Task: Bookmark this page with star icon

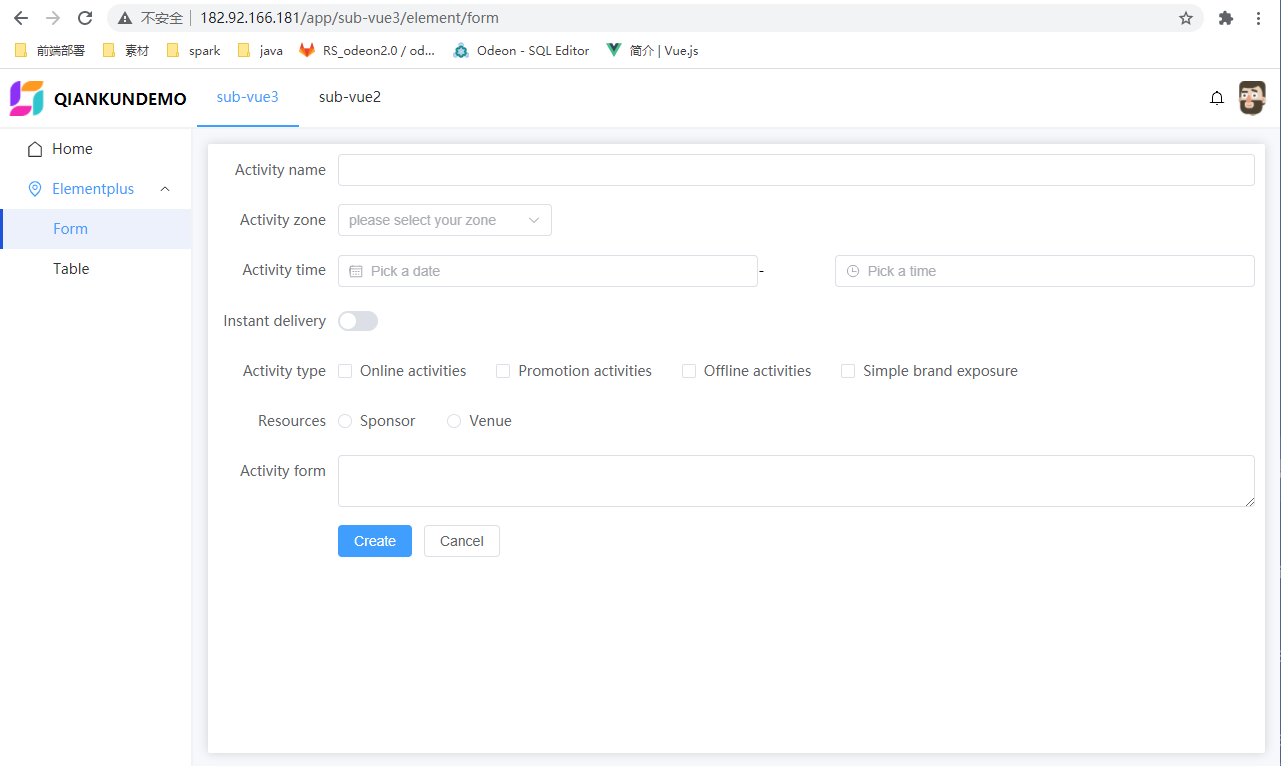Action: coord(1186,18)
